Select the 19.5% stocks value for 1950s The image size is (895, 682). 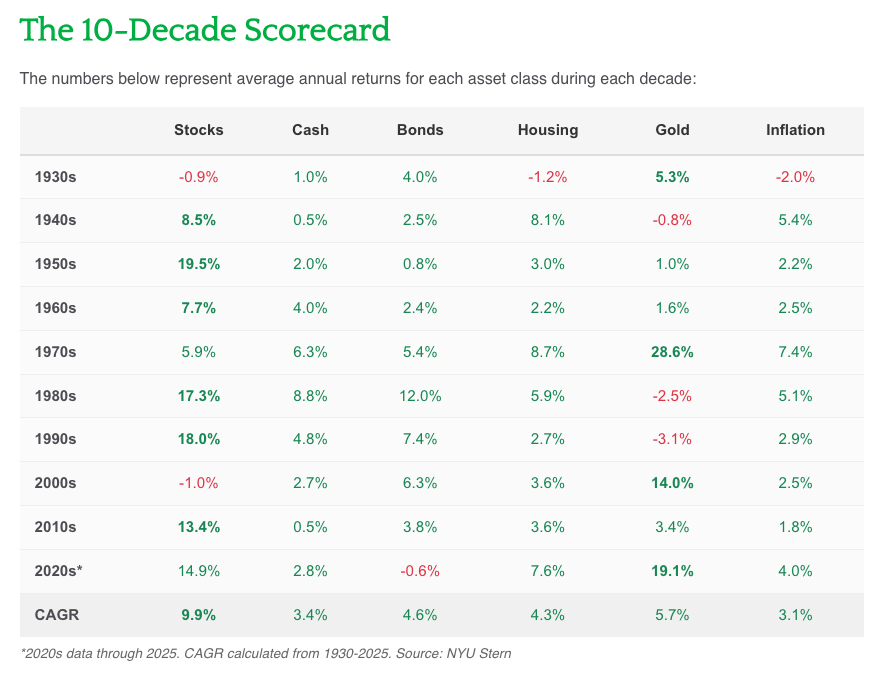(x=199, y=264)
